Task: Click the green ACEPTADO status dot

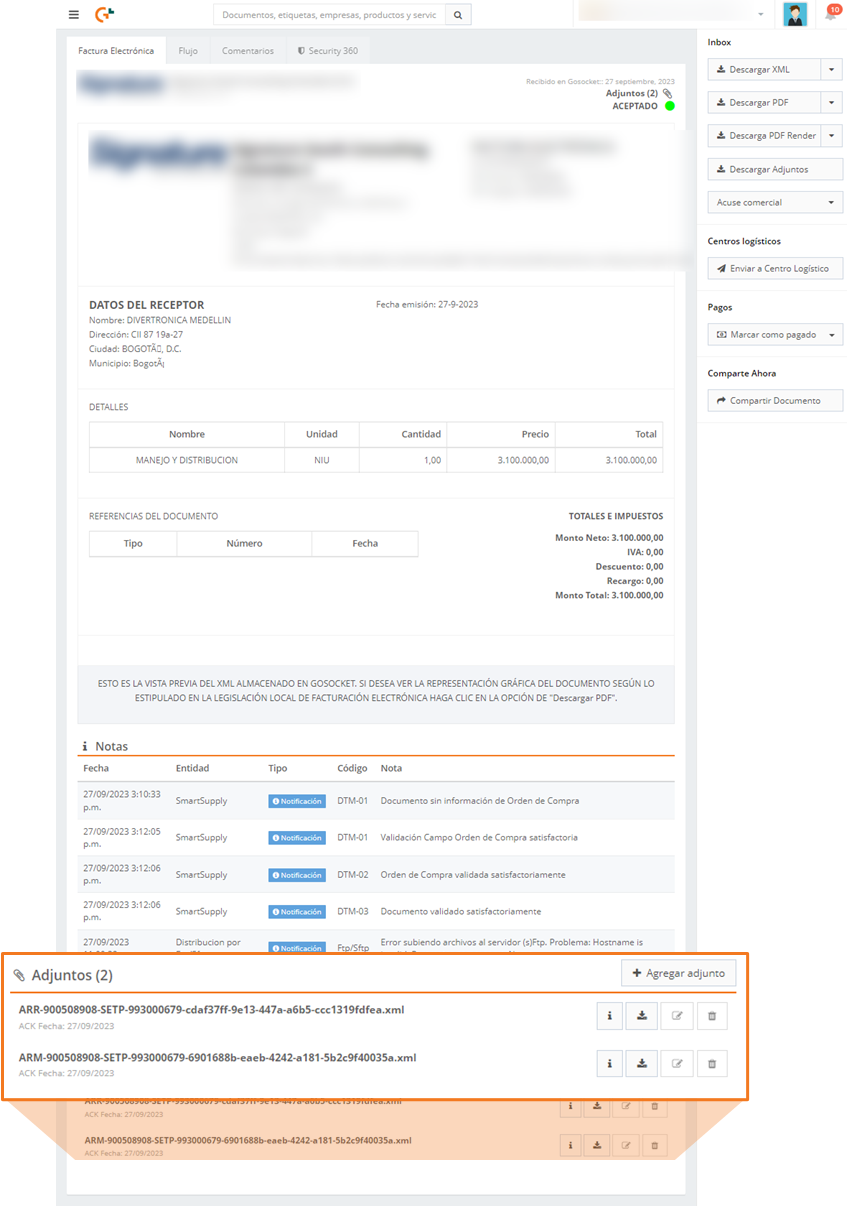Action: click(670, 106)
